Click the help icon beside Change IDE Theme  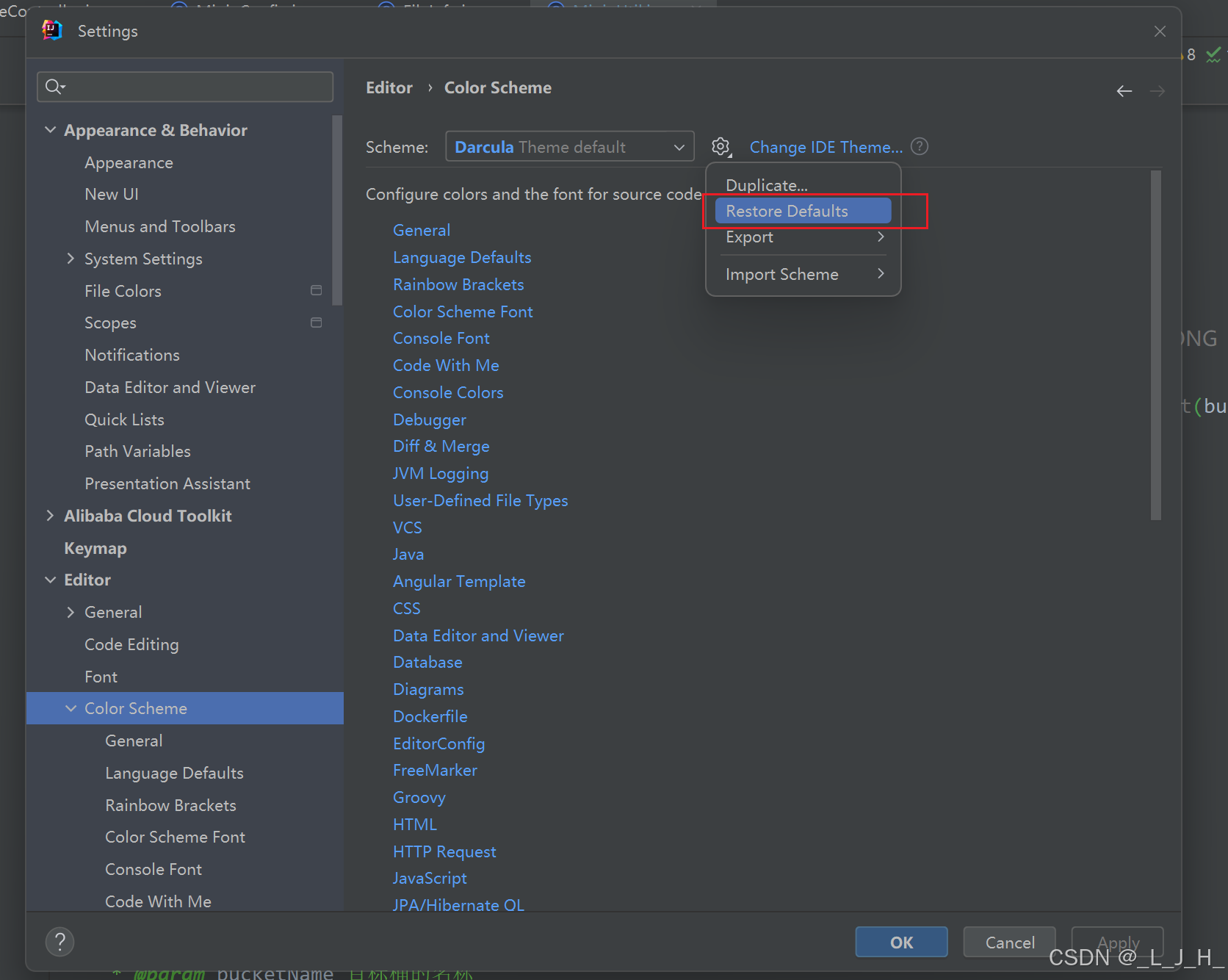[920, 146]
